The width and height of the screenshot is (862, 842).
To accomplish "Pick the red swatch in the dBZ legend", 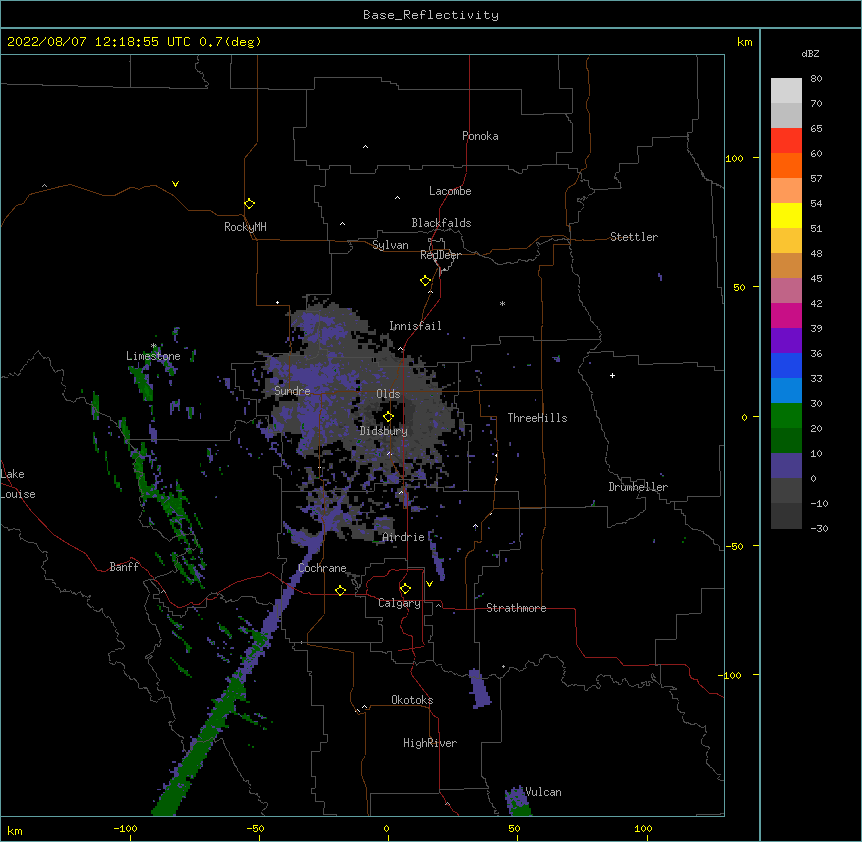I will point(786,141).
